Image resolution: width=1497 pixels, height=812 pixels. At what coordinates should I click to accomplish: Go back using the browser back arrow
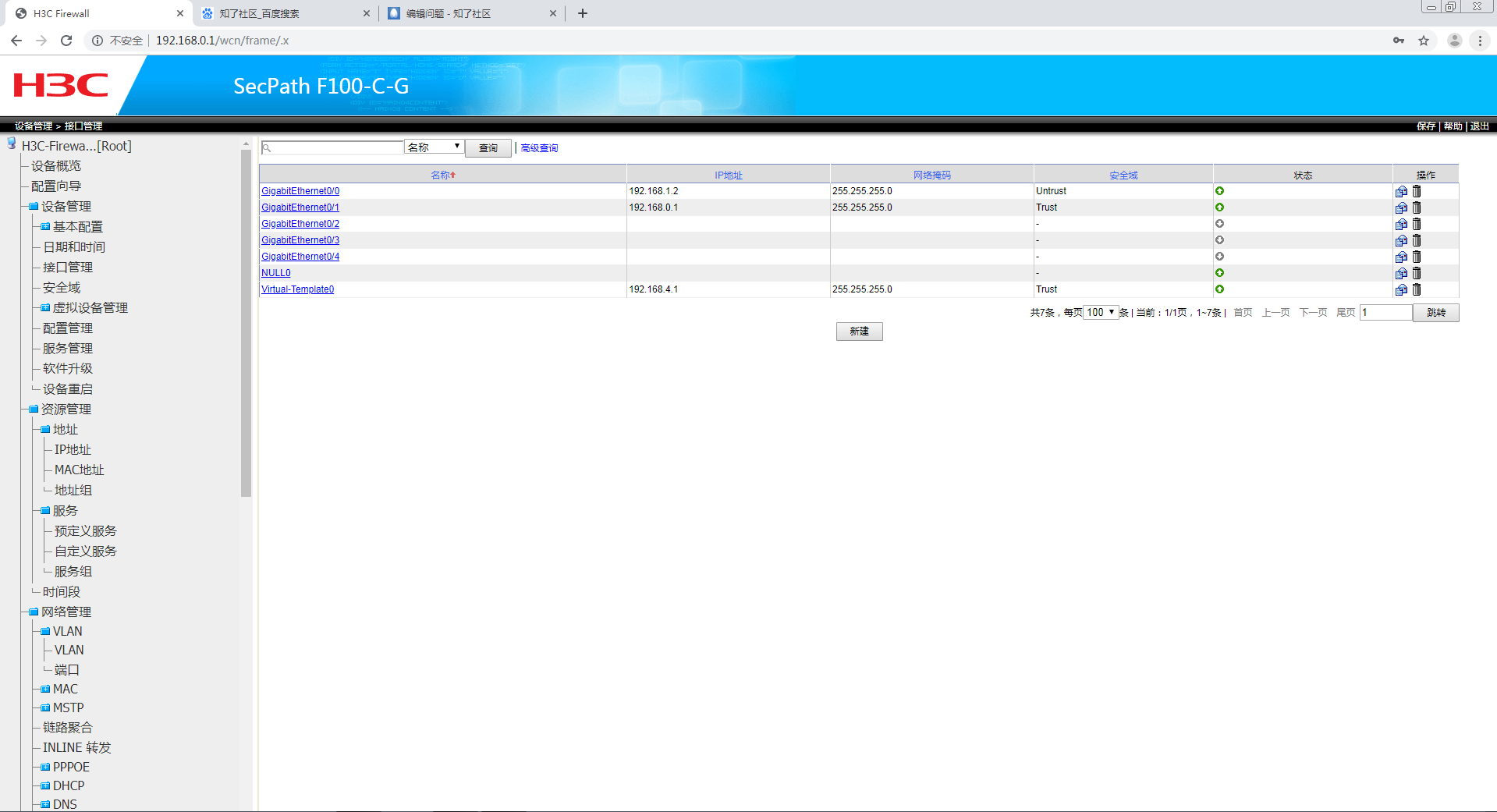pos(16,41)
